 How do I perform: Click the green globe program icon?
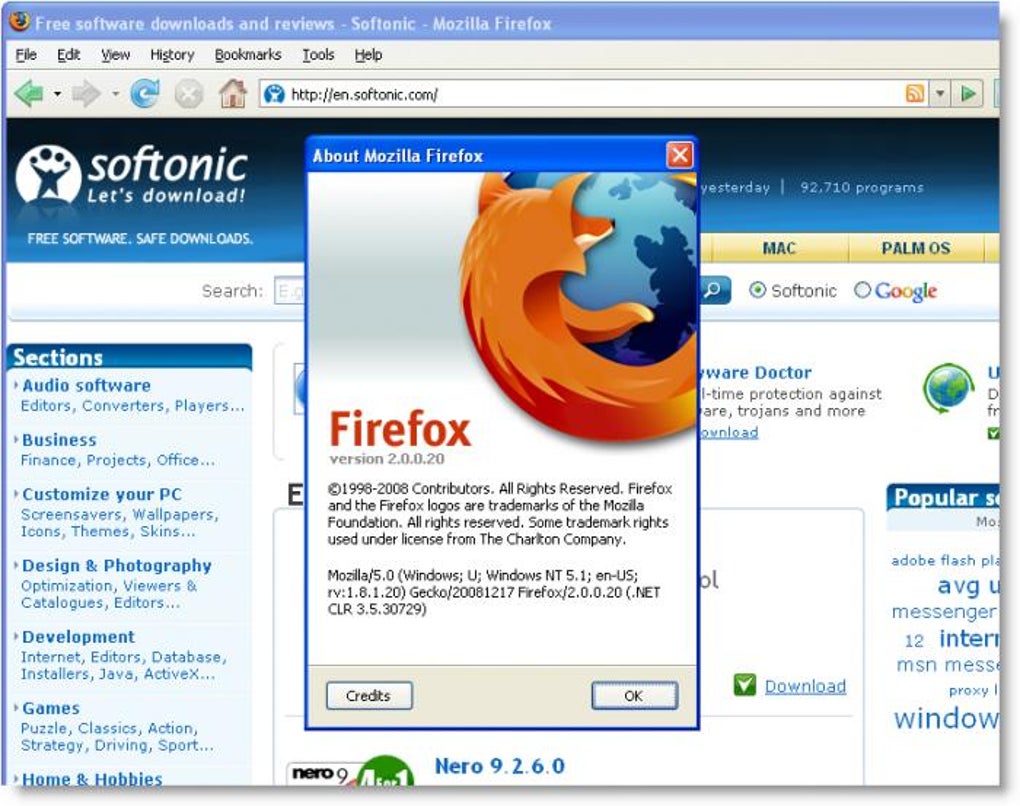(x=948, y=388)
